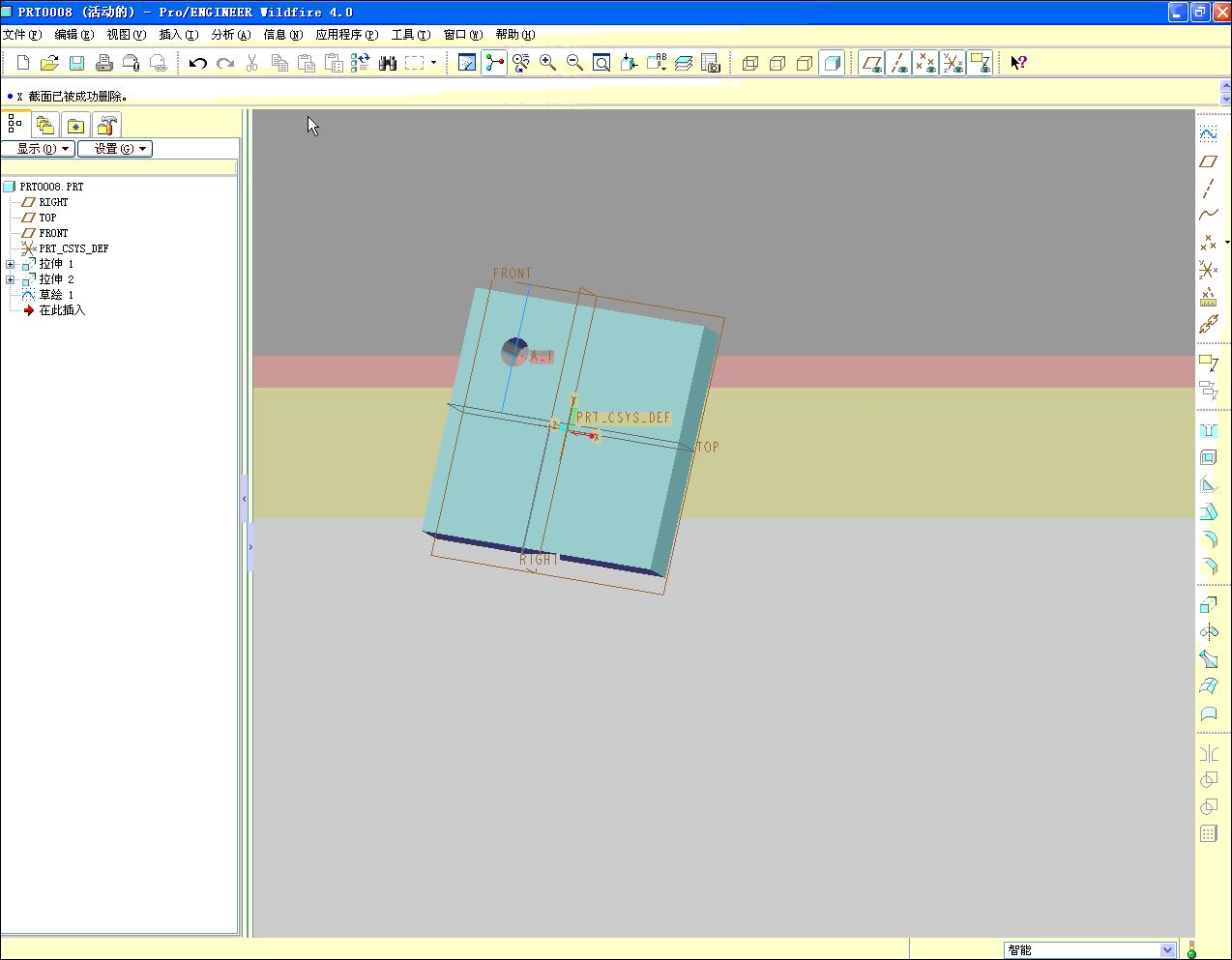Open the View Manager icon
This screenshot has height=960, width=1232.
711,63
